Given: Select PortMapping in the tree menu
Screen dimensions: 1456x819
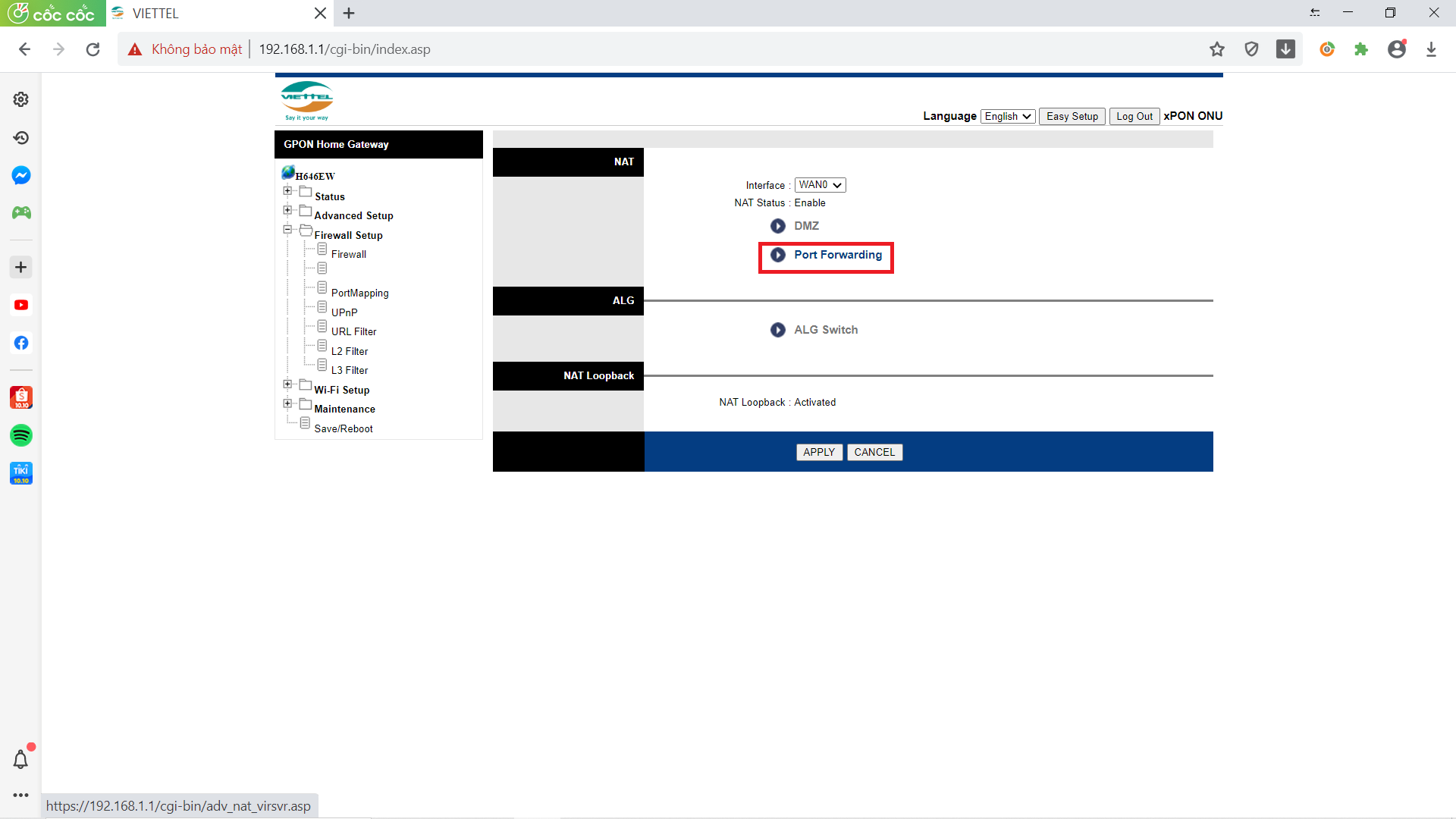Looking at the screenshot, I should pyautogui.click(x=359, y=293).
